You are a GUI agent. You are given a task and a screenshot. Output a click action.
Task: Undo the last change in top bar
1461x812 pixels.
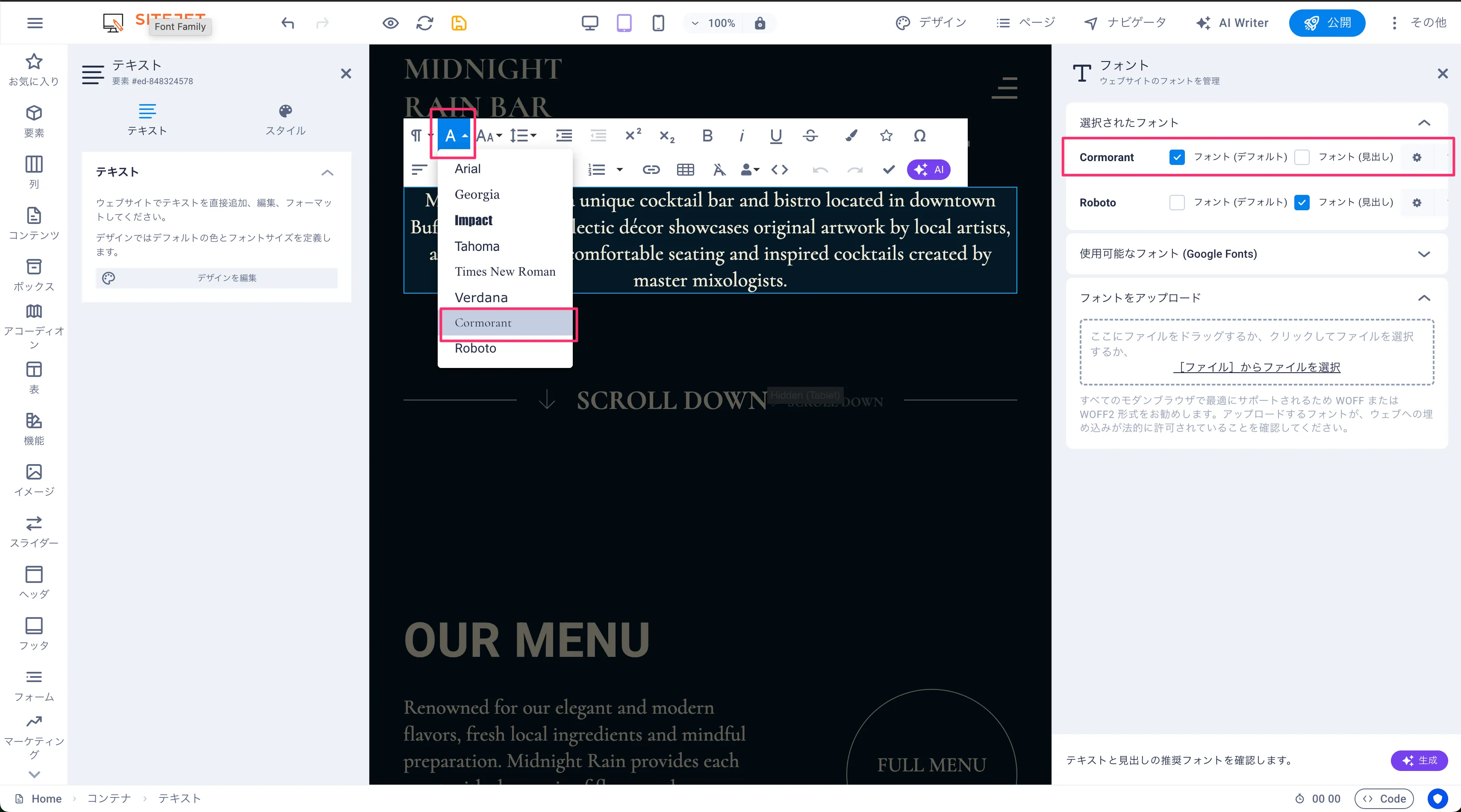pyautogui.click(x=288, y=23)
